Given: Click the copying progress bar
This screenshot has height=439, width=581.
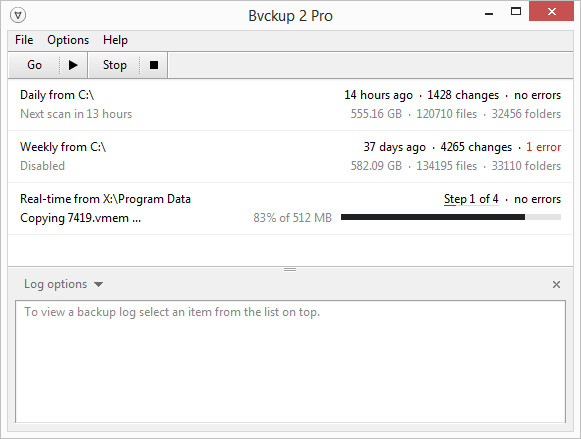Looking at the screenshot, I should (451, 217).
